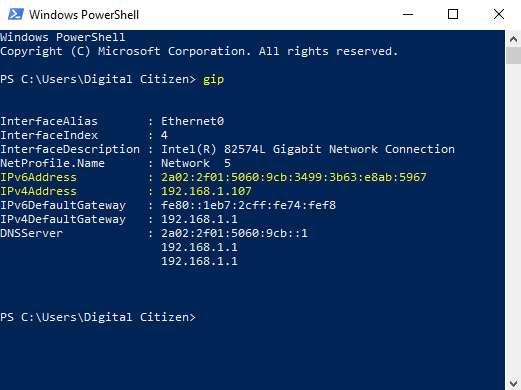Click the scrollbar down arrow
Screen dimensions: 521x390
(513, 383)
